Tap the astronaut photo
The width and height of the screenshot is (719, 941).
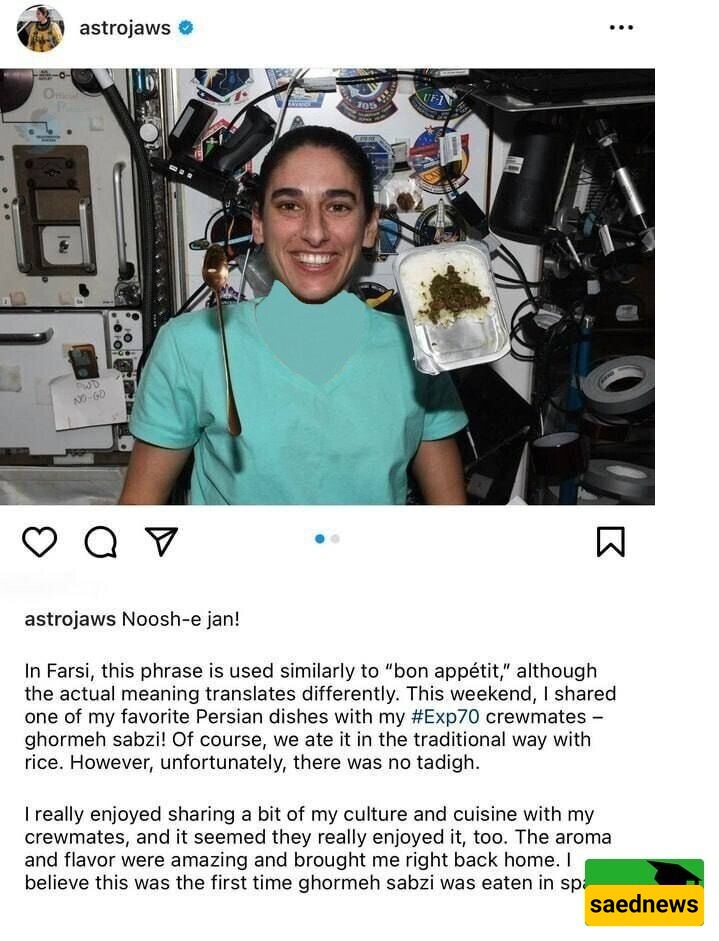(x=327, y=286)
